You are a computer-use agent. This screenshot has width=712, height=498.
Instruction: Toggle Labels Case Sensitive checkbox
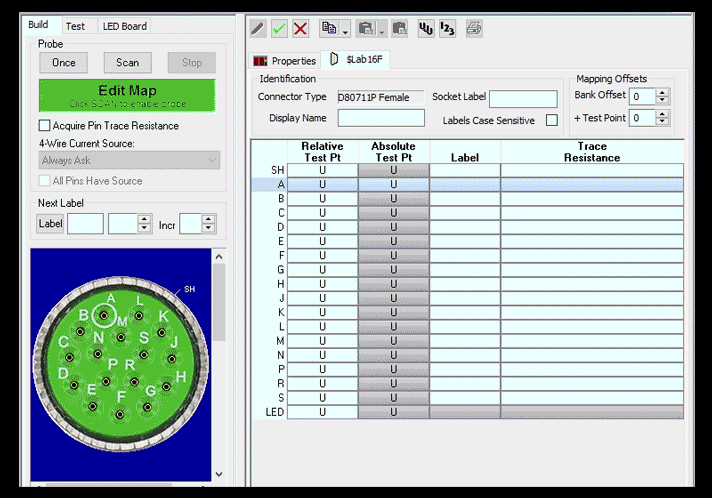point(552,121)
